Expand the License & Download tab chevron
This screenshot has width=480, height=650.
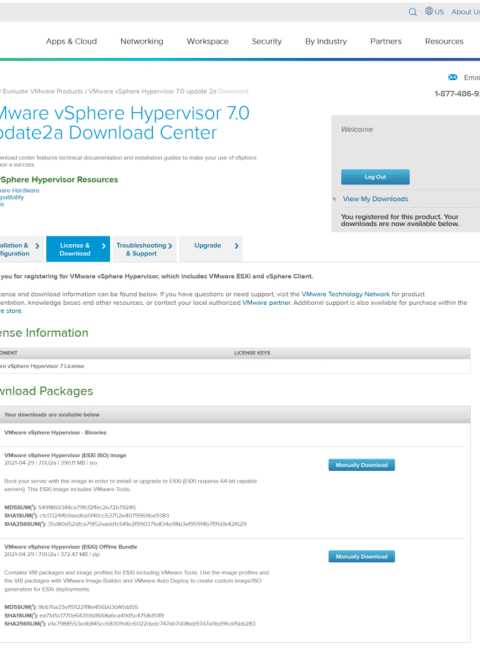pyautogui.click(x=104, y=246)
